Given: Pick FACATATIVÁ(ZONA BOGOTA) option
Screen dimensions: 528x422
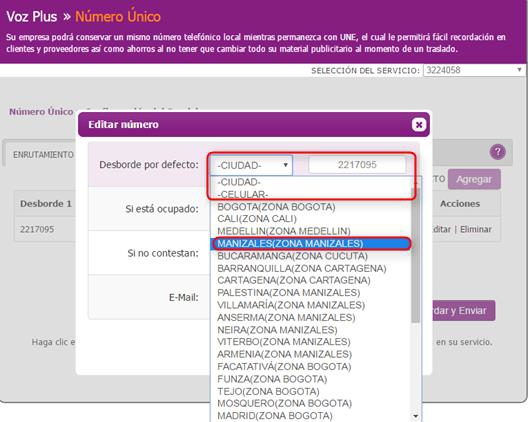Looking at the screenshot, I should [x=311, y=367].
